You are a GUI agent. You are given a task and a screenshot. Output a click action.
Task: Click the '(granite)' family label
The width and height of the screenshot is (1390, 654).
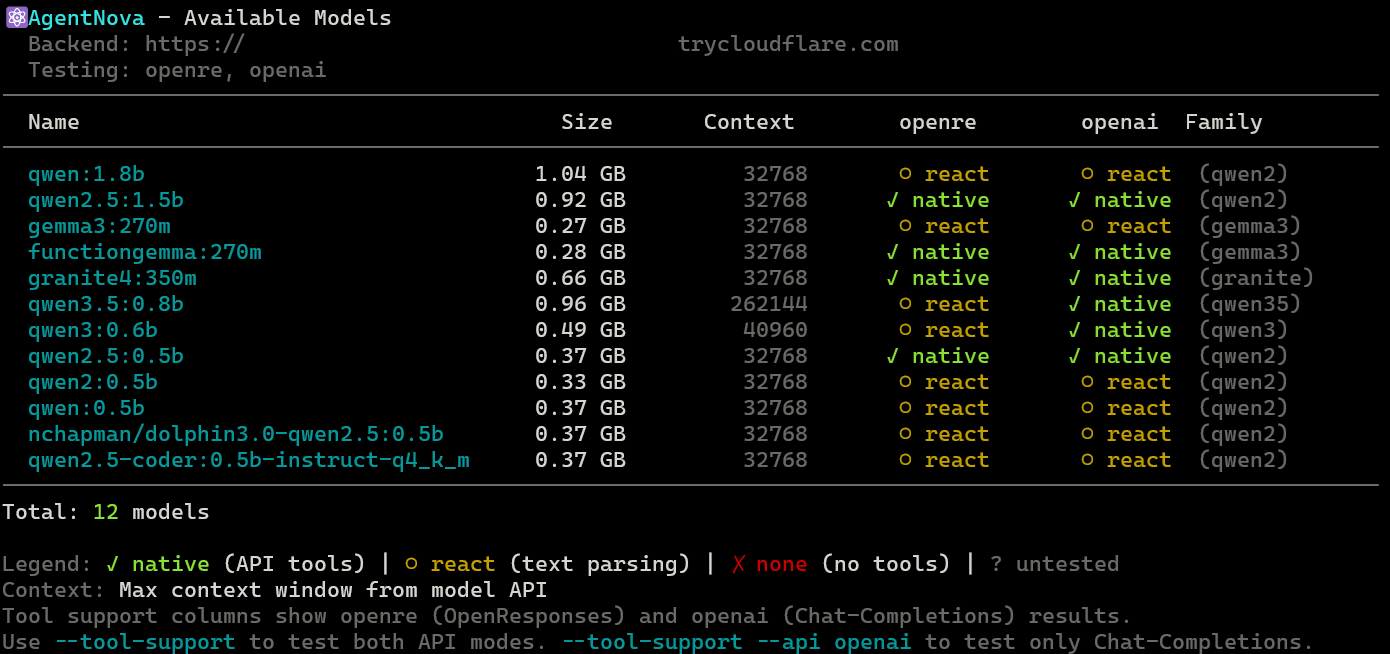[1256, 278]
